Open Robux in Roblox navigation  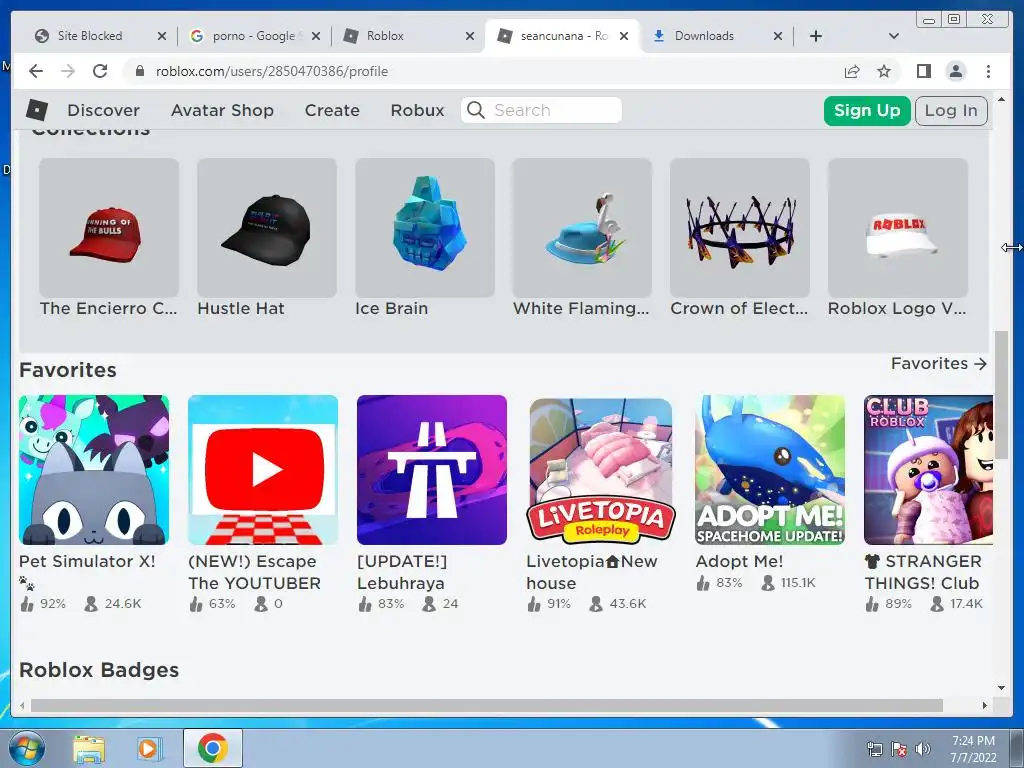click(417, 110)
